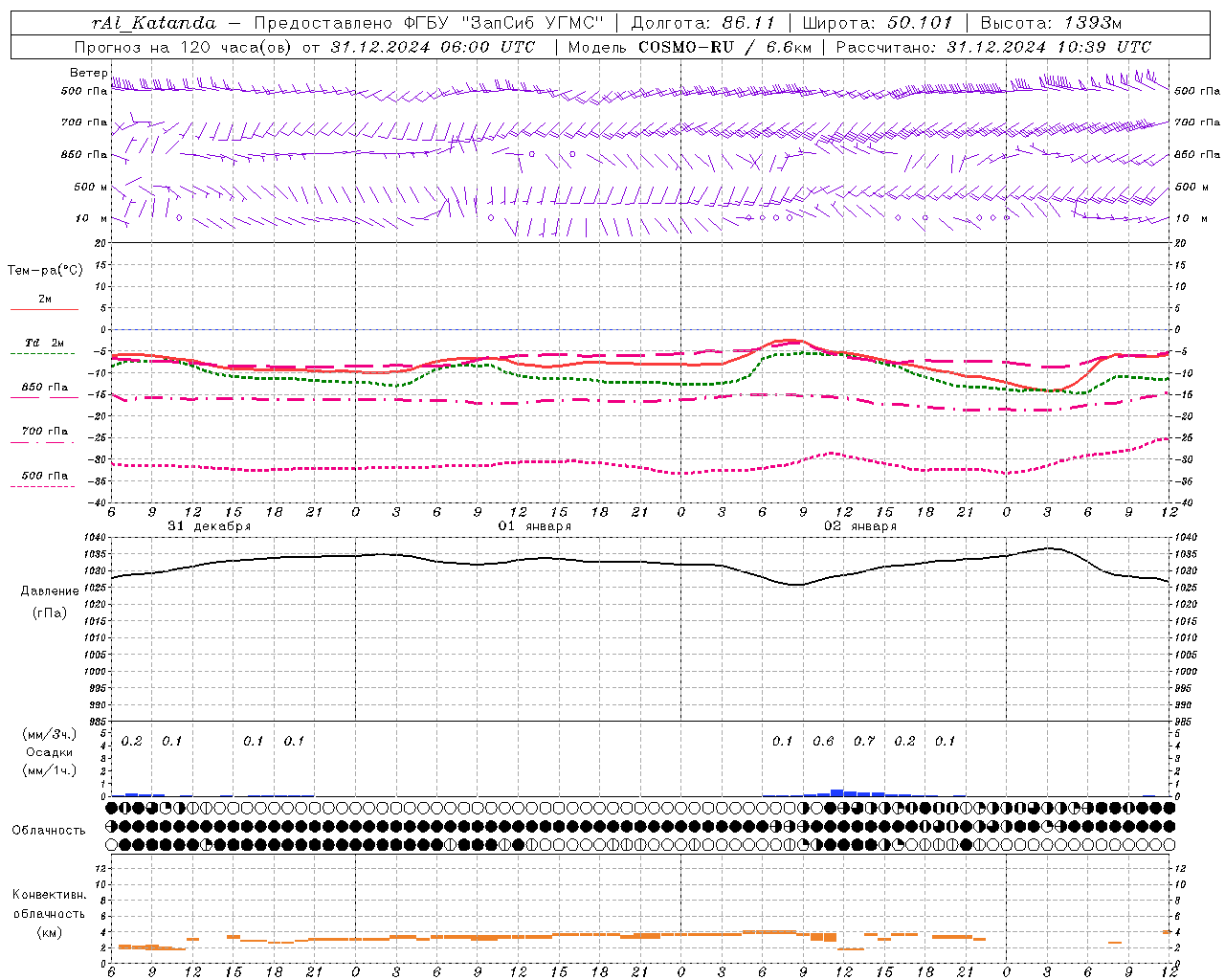
Task: Click the 01 января date label
Action: [x=535, y=526]
